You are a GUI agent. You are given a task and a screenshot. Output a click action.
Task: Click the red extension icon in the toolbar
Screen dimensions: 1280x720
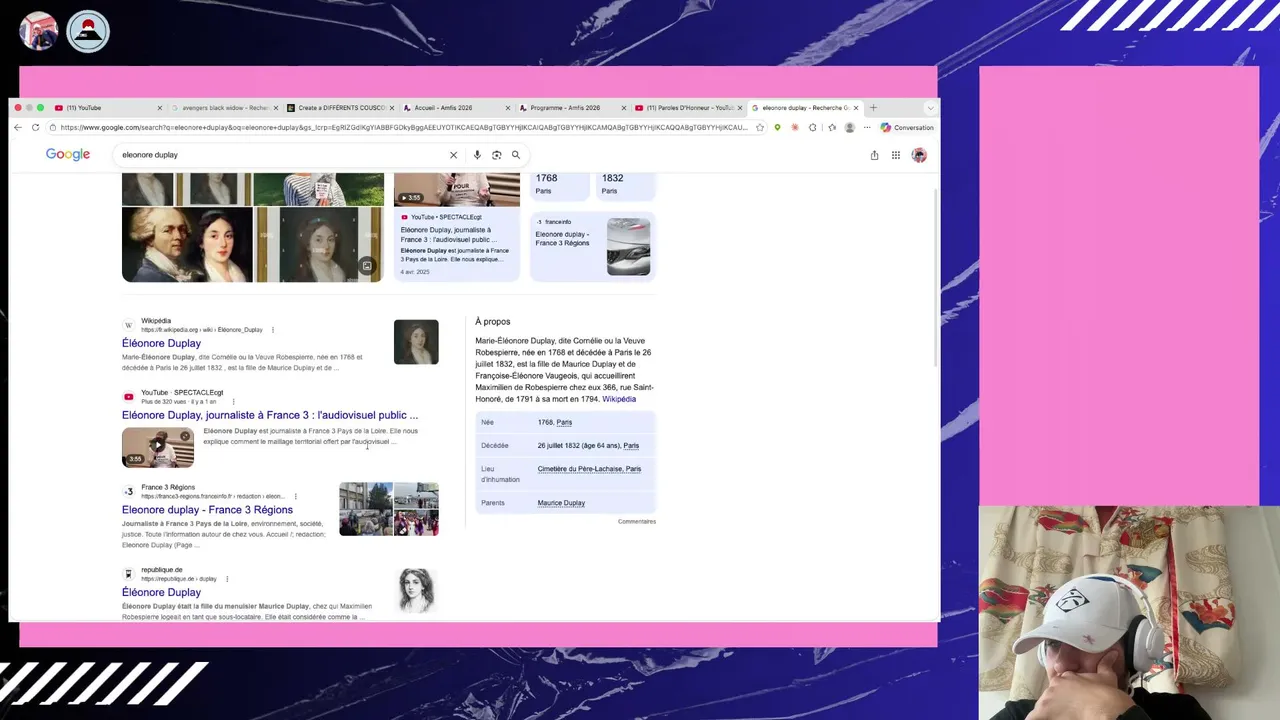coord(795,127)
